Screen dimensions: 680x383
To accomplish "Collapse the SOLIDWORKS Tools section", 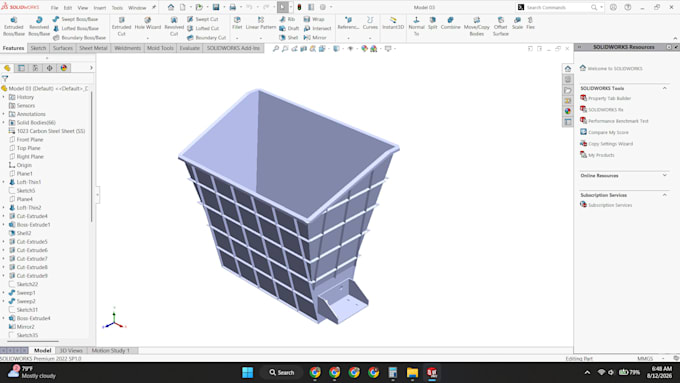I will point(664,88).
